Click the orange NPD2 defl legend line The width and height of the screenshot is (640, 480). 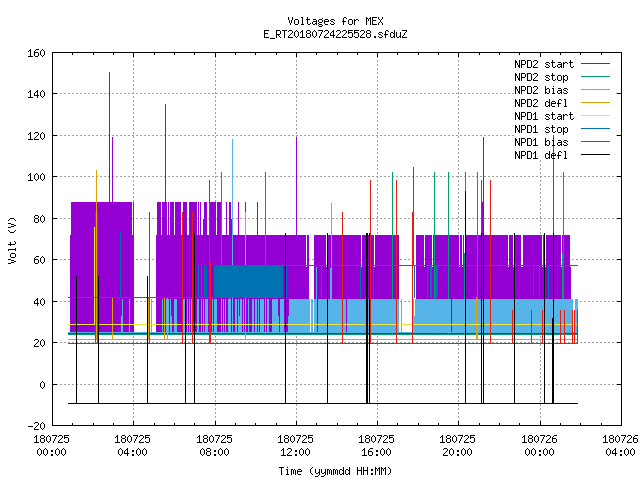[595, 103]
